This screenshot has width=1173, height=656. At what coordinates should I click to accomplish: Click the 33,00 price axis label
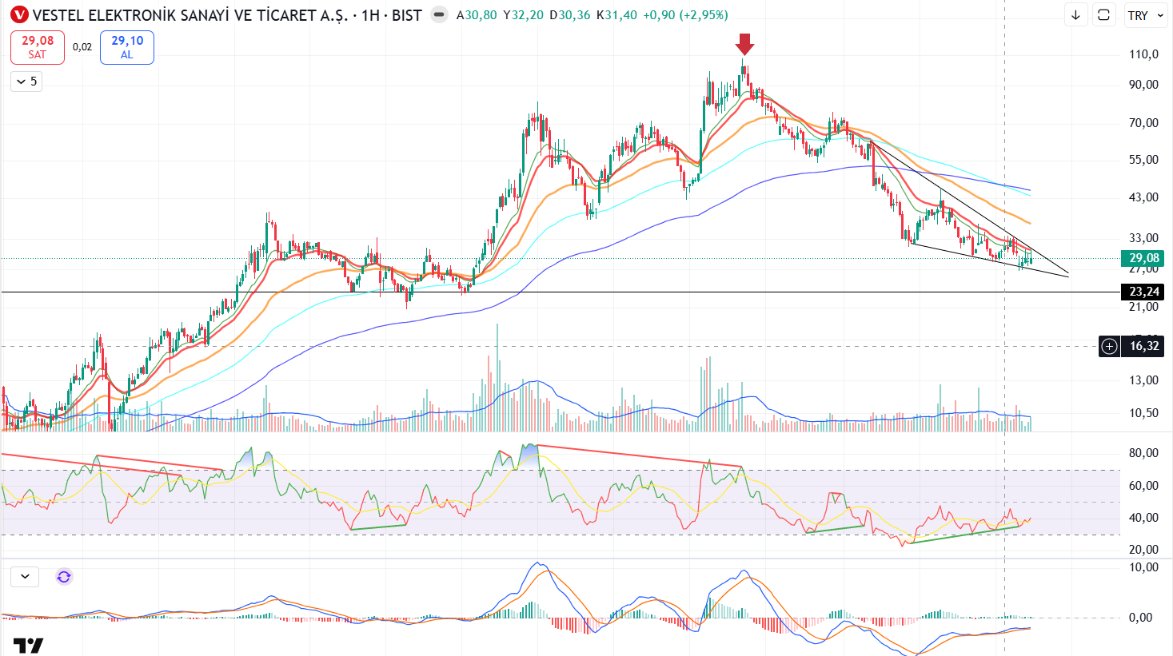pos(1144,238)
